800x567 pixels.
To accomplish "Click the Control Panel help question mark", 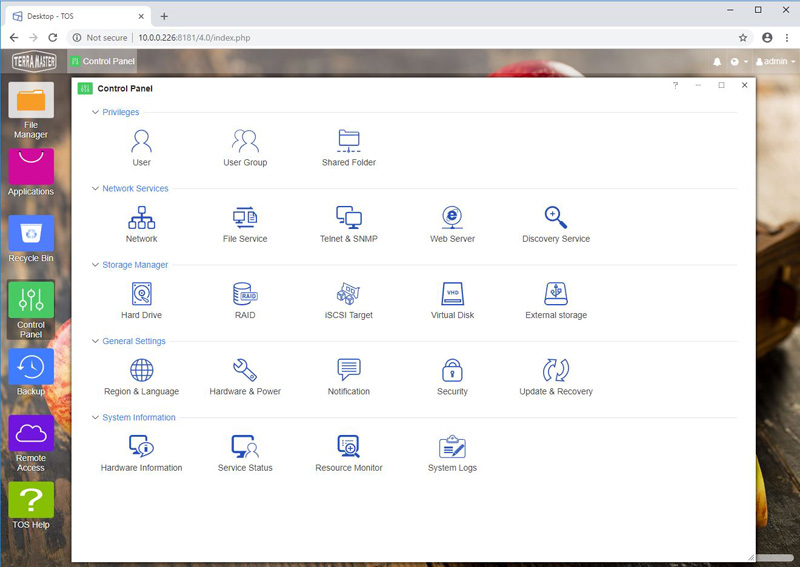I will pos(675,85).
